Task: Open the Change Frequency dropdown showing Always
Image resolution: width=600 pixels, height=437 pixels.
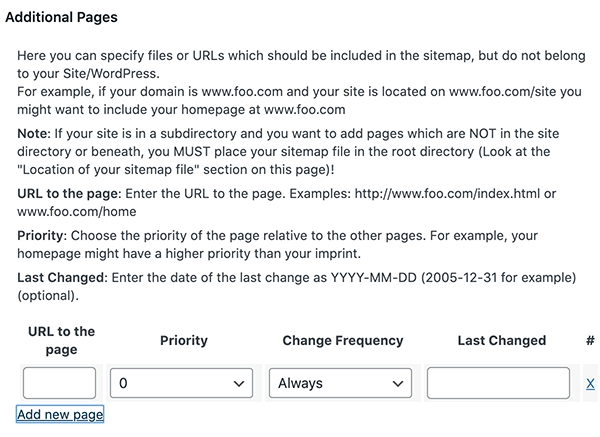Action: [x=340, y=383]
